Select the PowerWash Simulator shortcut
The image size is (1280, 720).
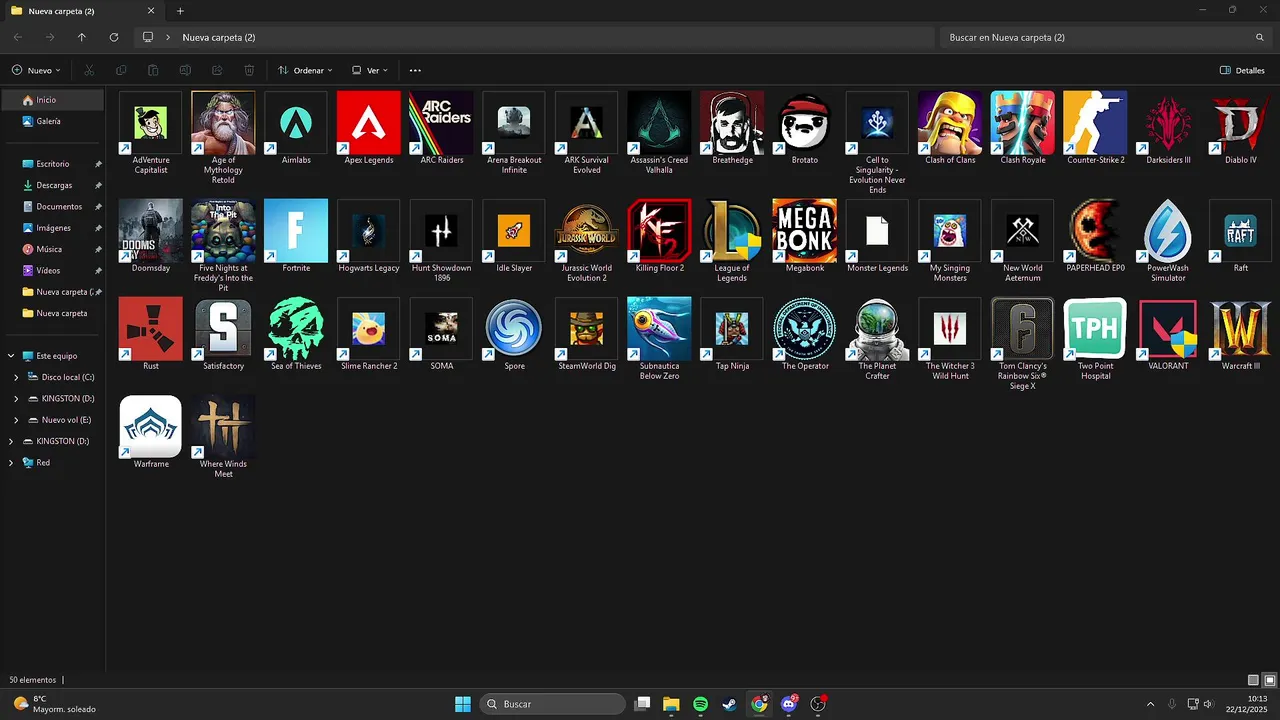click(1168, 231)
